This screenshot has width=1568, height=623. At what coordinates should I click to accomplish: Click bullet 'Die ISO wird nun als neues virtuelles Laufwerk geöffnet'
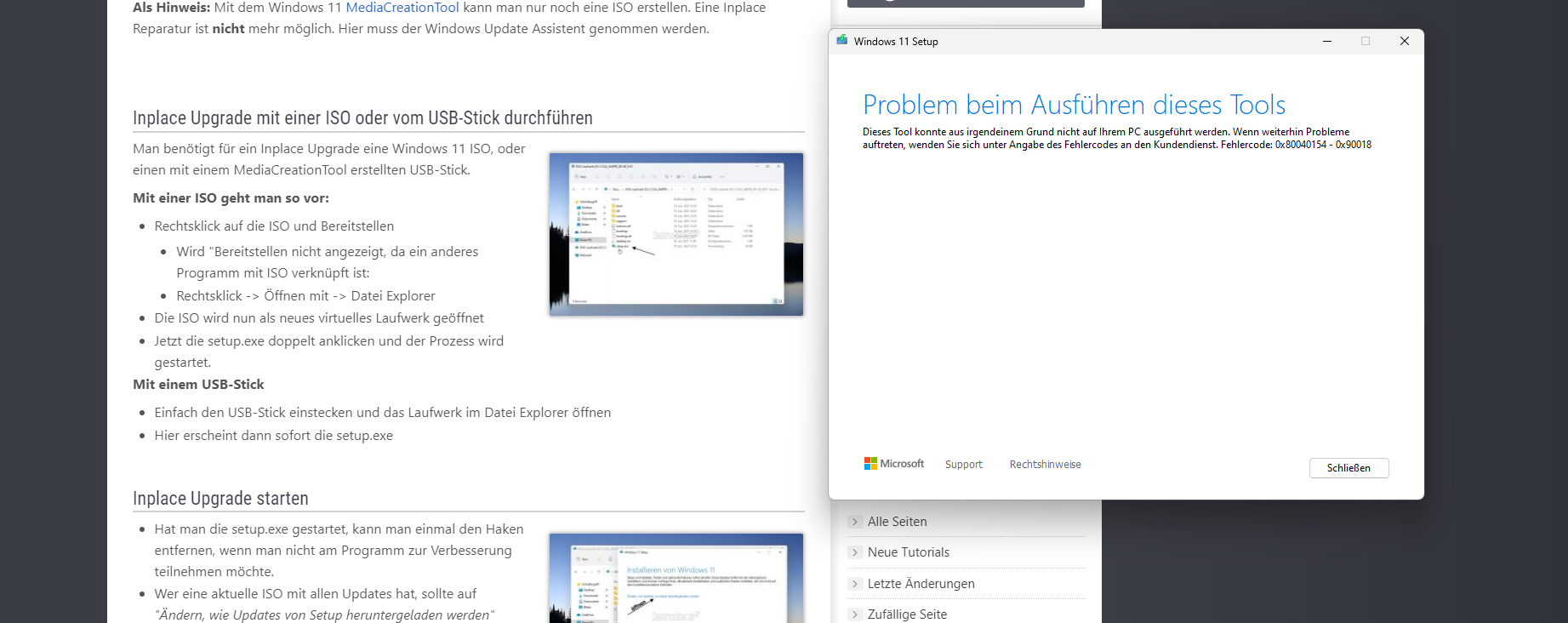[x=319, y=318]
